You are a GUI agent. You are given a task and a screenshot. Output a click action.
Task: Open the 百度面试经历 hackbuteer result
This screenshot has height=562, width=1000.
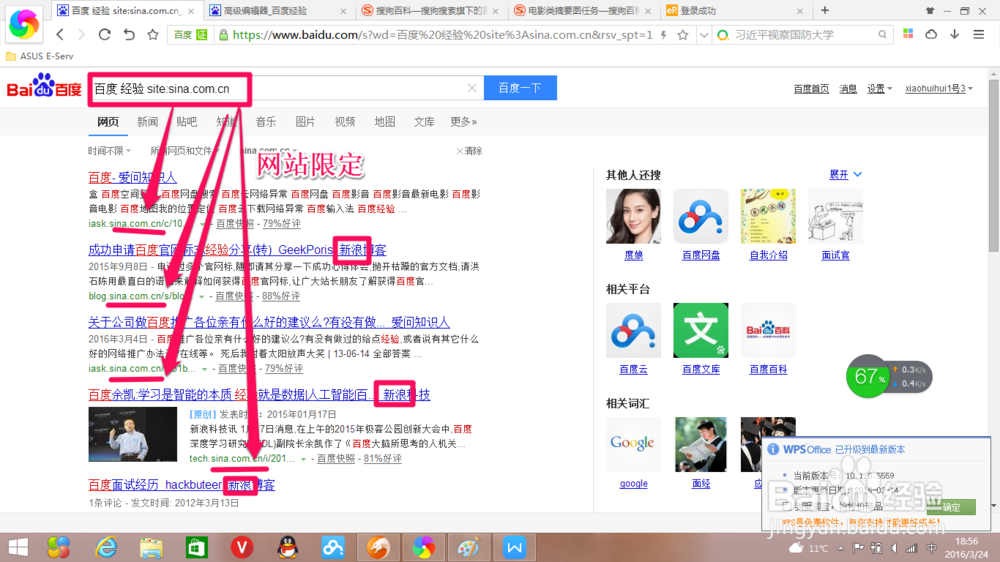(x=182, y=485)
